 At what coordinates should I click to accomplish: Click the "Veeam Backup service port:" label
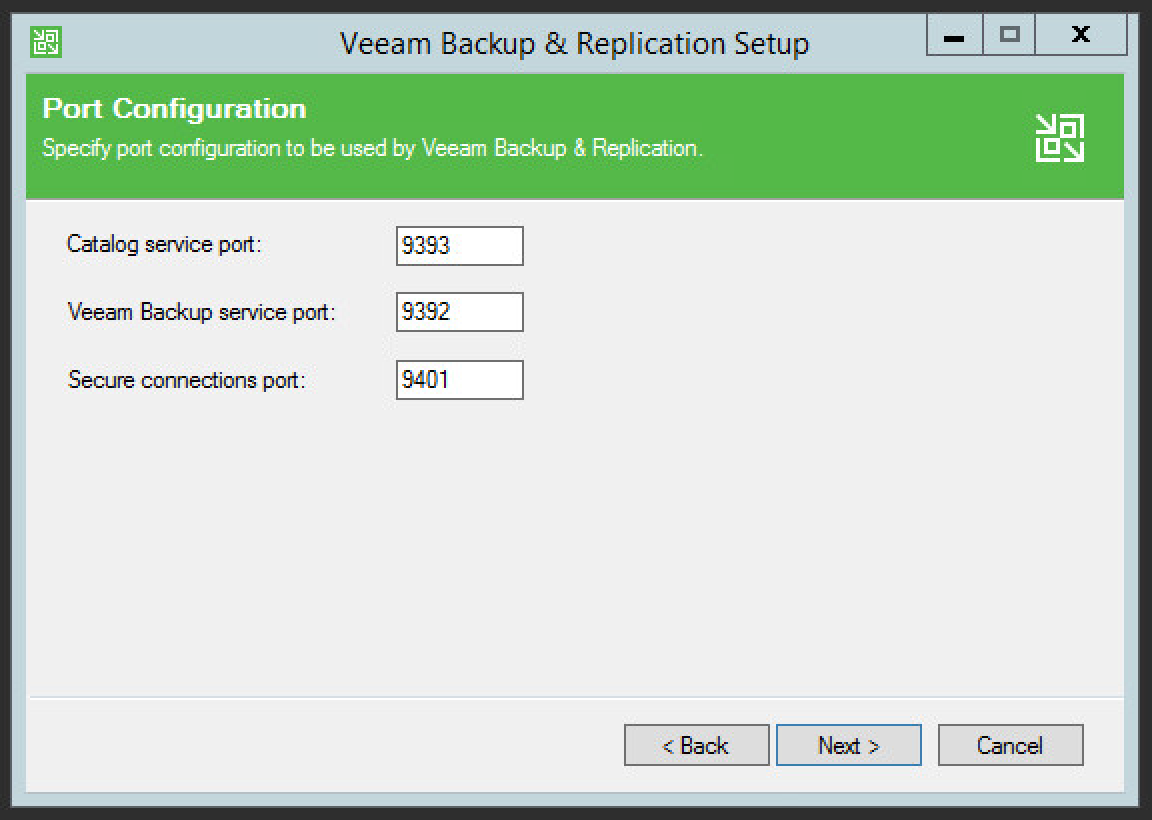[201, 312]
